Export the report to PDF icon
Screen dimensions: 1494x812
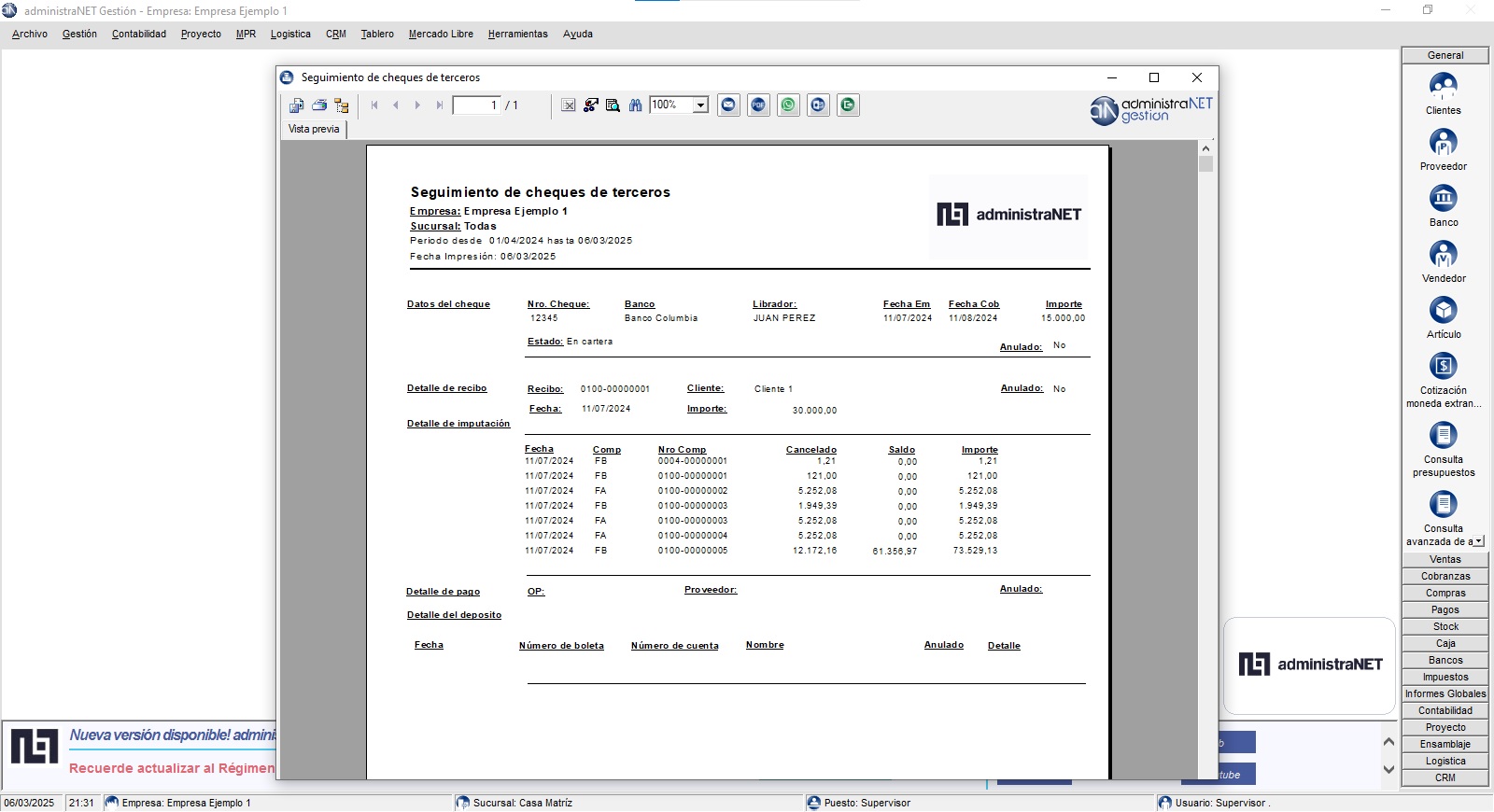point(759,105)
